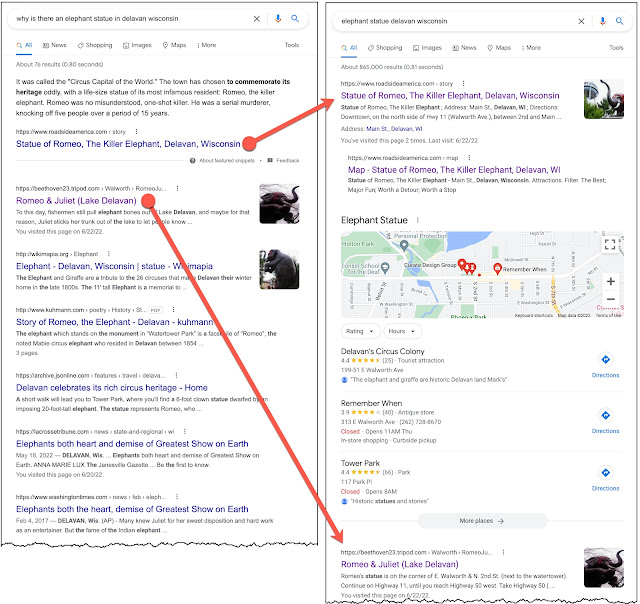Open three-dot menu beside kuhmann.com result
The height and width of the screenshot is (604, 640).
click(173, 310)
